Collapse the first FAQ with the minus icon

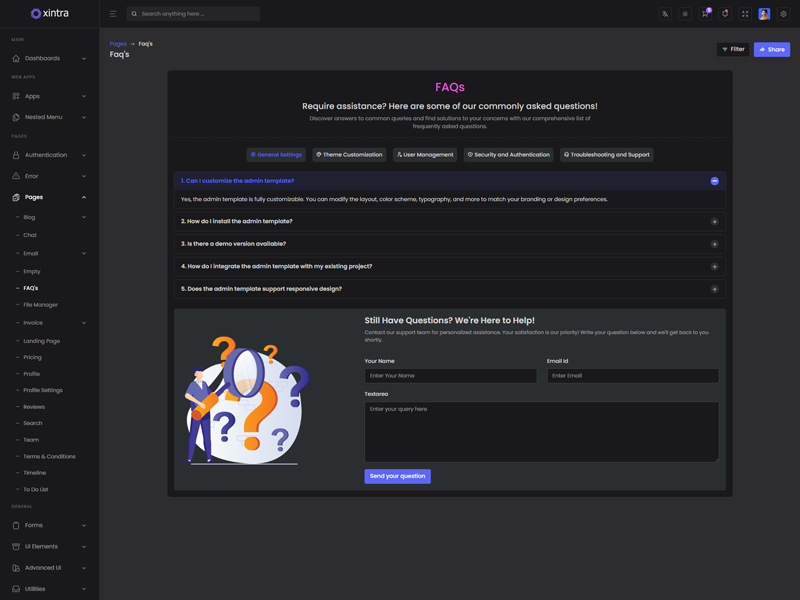714,181
